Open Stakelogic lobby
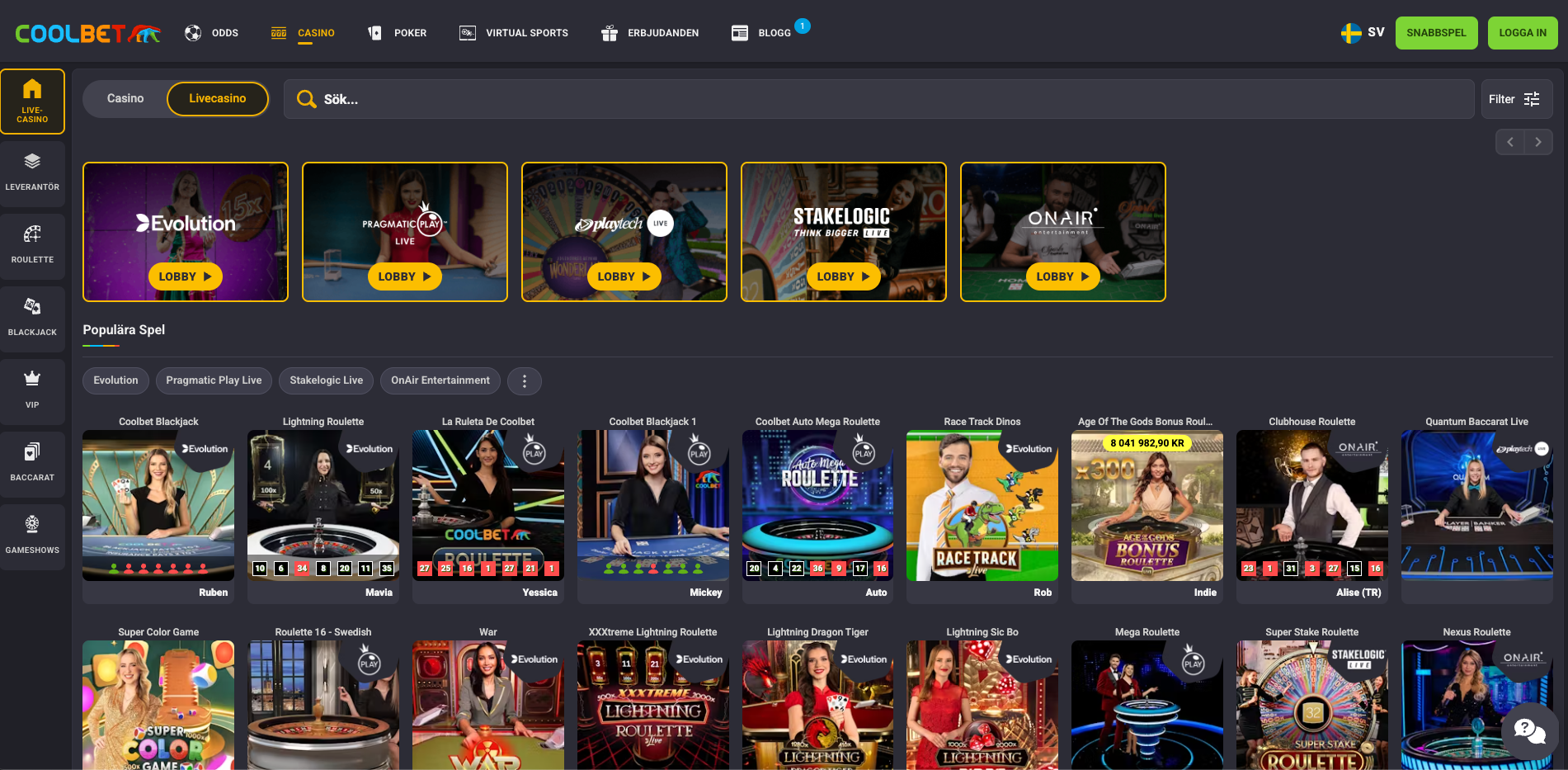1568x770 pixels. click(x=844, y=276)
